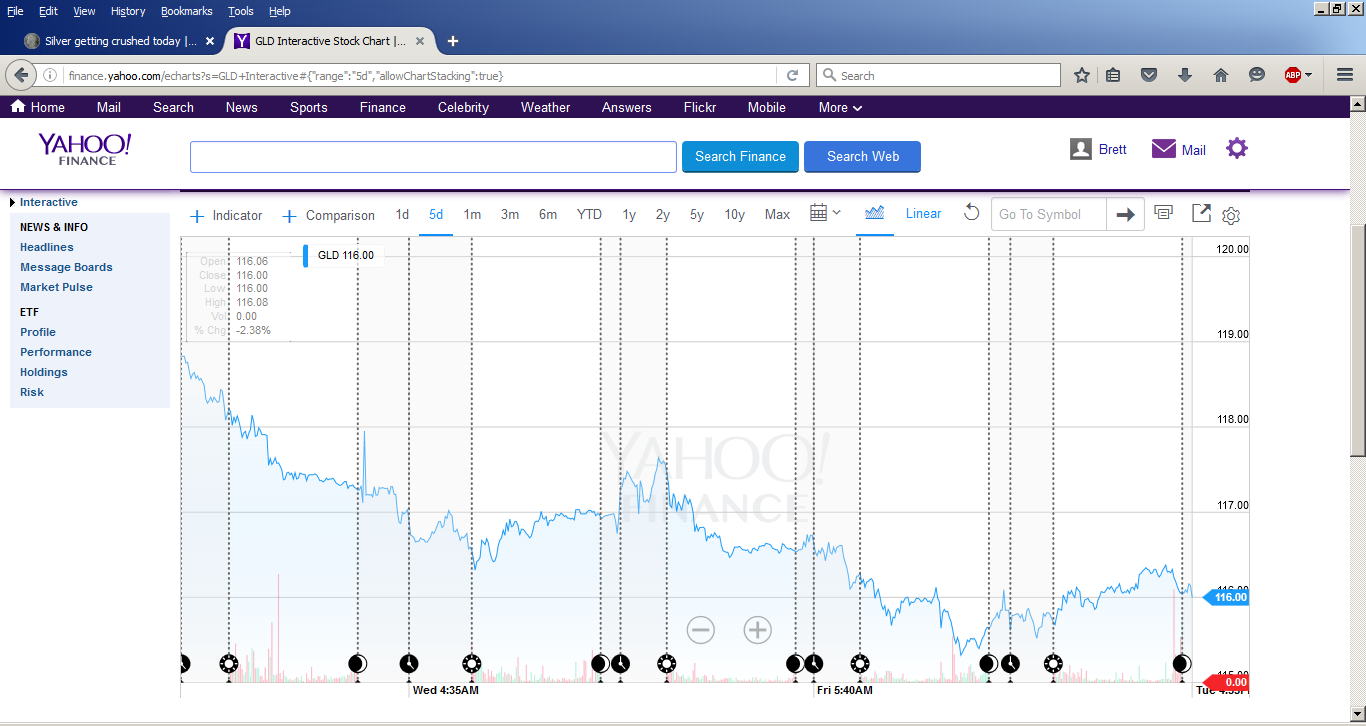
Task: Select the area chart type icon
Action: tap(875, 213)
